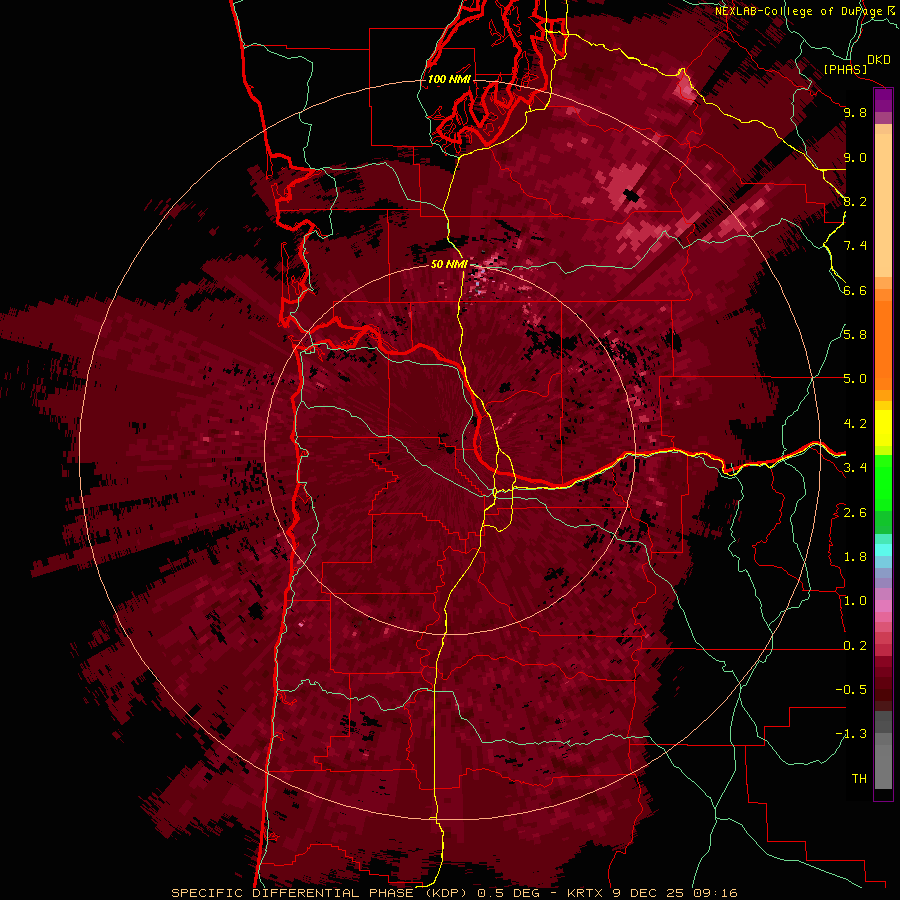This screenshot has width=900, height=900.
Task: Select the 7.4 legend value
Action: [x=855, y=246]
